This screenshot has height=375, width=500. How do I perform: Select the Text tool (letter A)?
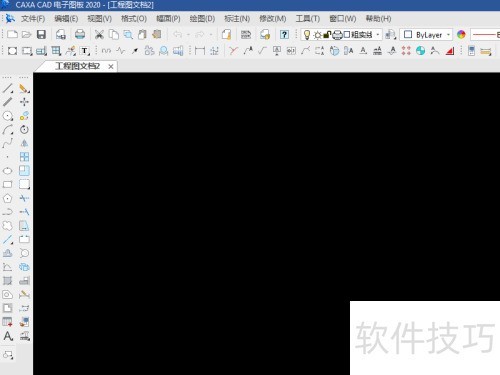(x=8, y=336)
